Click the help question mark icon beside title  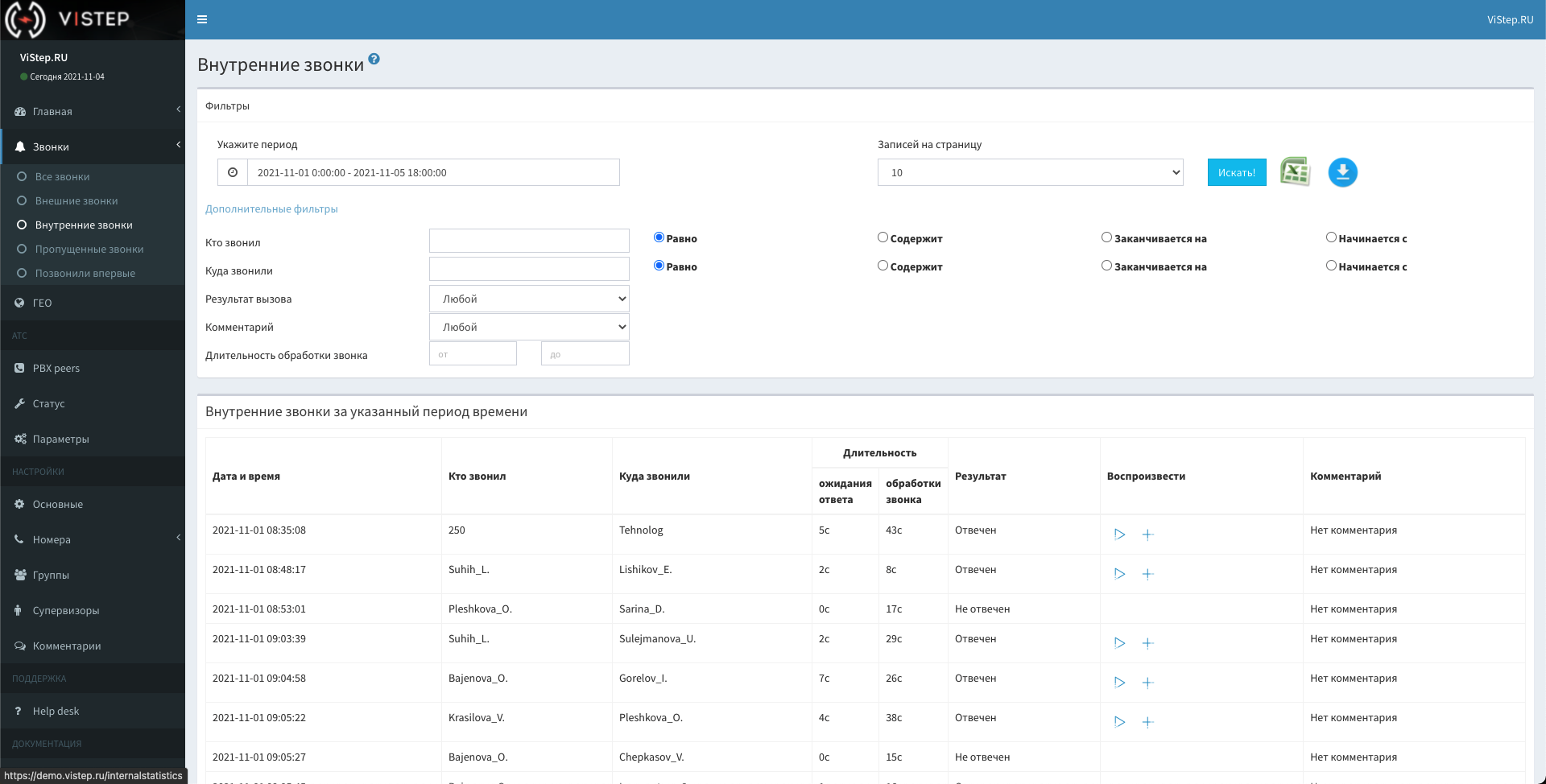pyautogui.click(x=374, y=59)
